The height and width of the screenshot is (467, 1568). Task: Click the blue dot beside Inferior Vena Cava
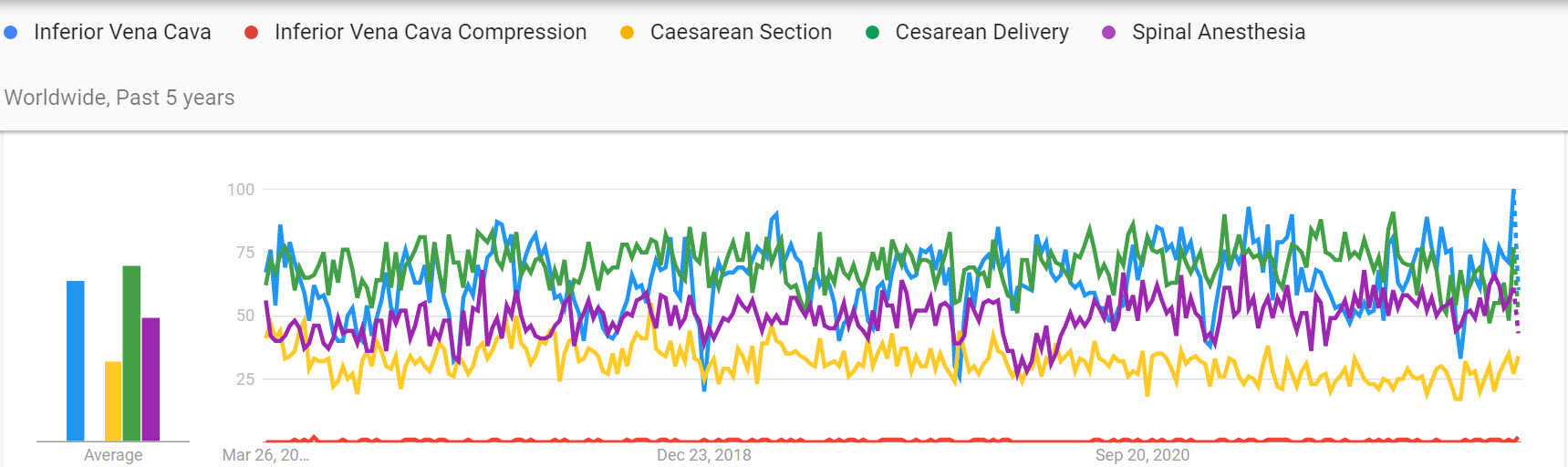[11, 33]
